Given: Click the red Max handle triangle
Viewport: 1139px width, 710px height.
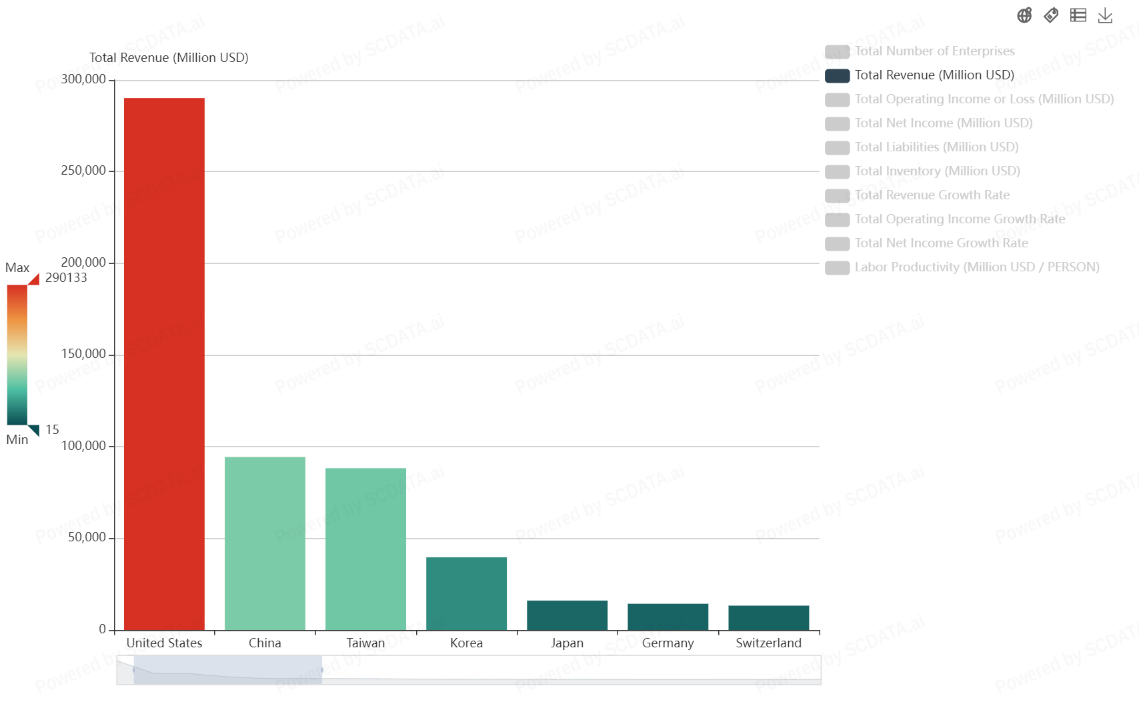Looking at the screenshot, I should [x=33, y=279].
